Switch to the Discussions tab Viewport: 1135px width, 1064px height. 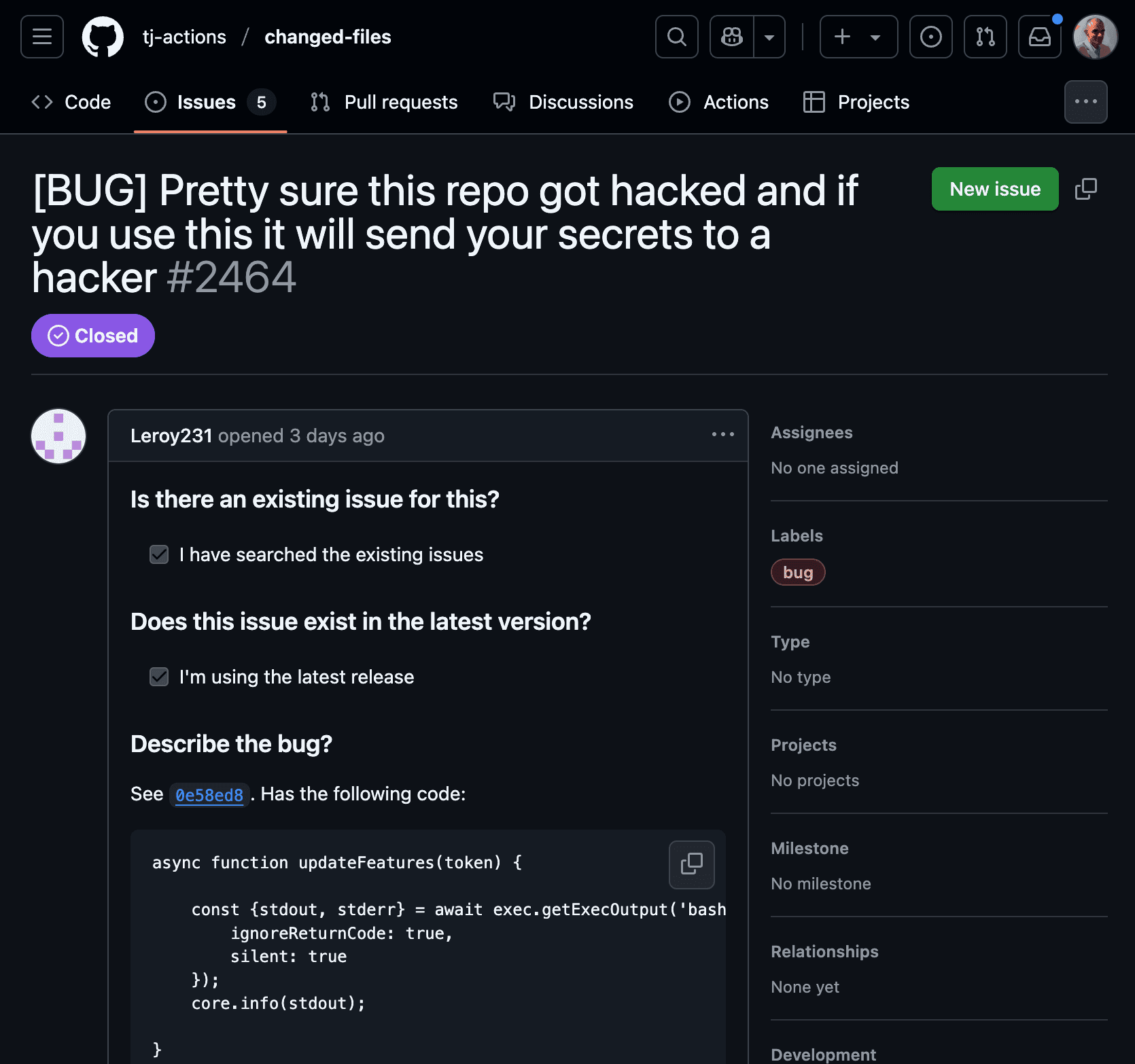[563, 102]
